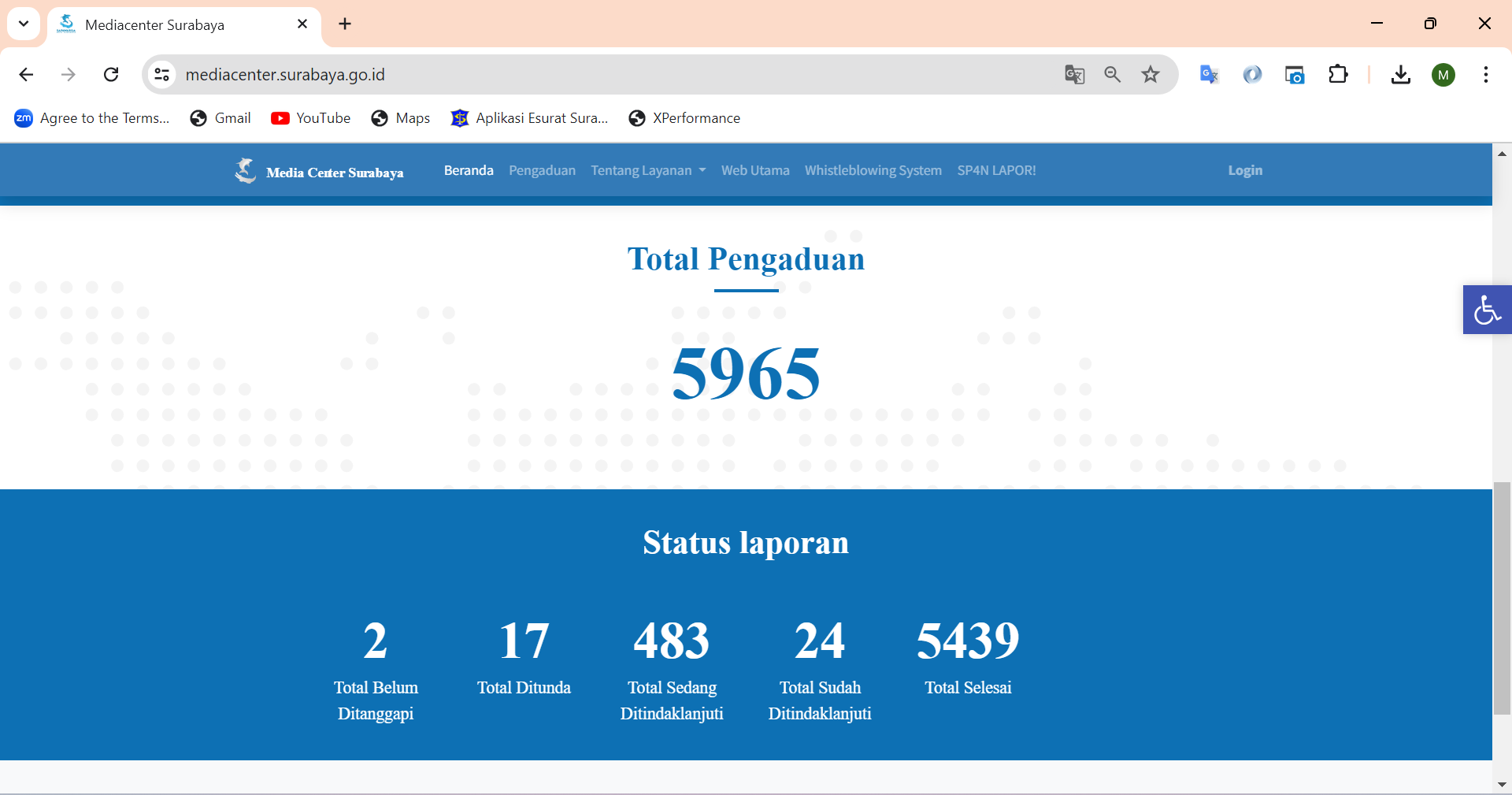
Task: Minimize the browser window
Action: (x=1377, y=24)
